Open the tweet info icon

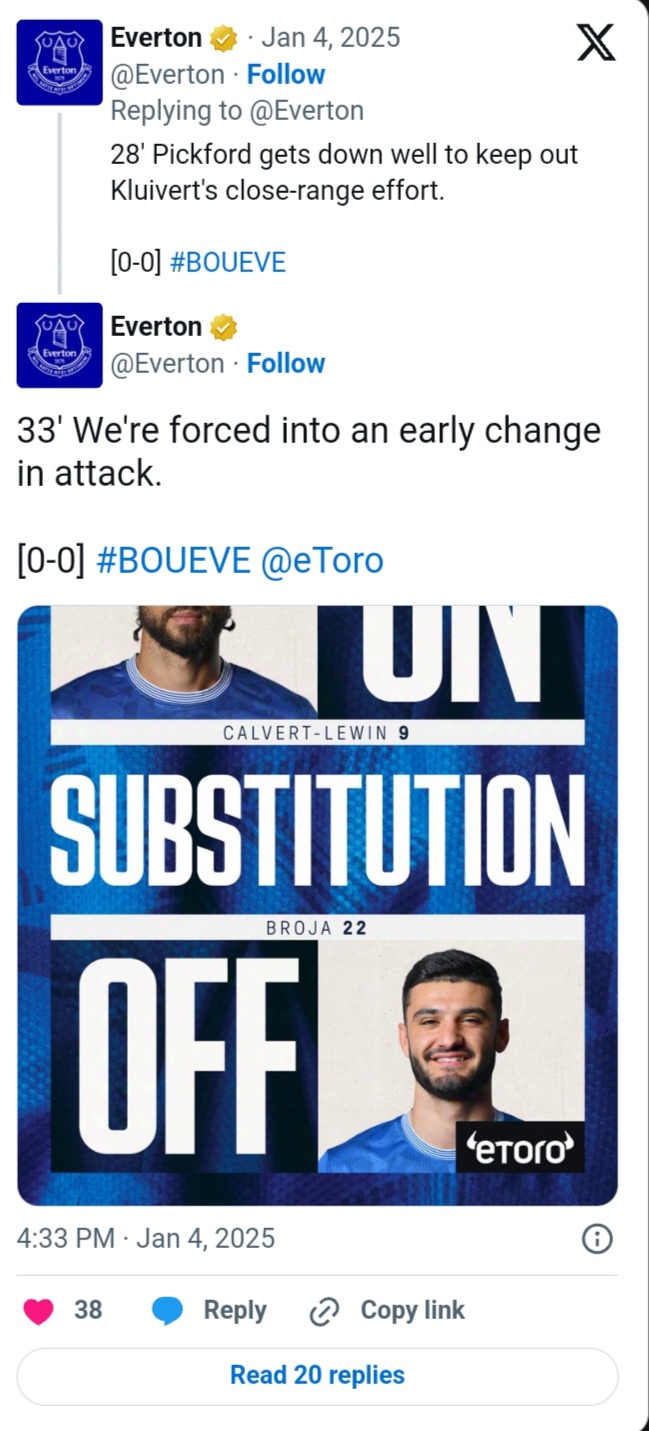coord(596,1240)
